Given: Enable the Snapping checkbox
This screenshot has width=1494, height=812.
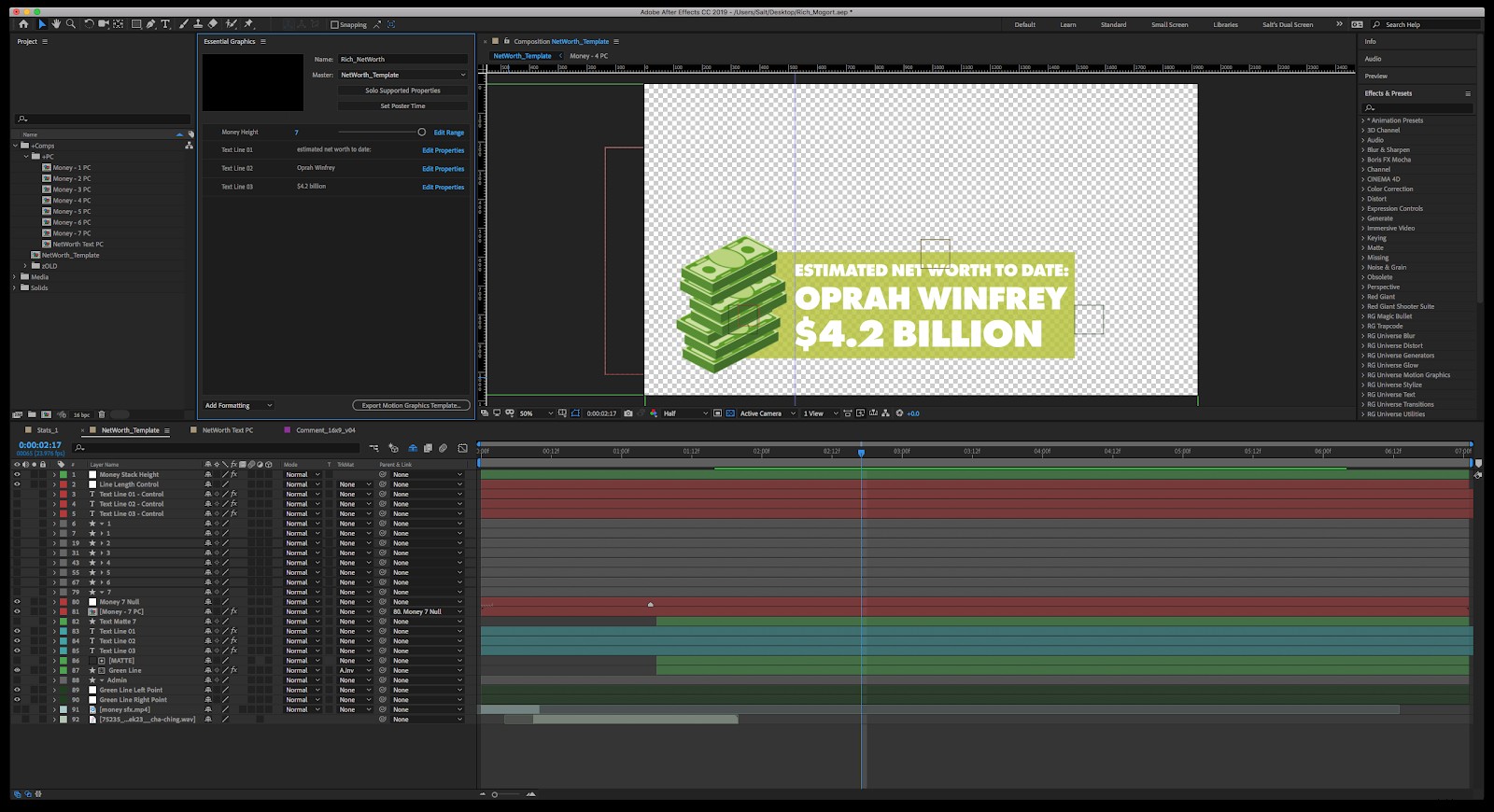Looking at the screenshot, I should coord(335,25).
